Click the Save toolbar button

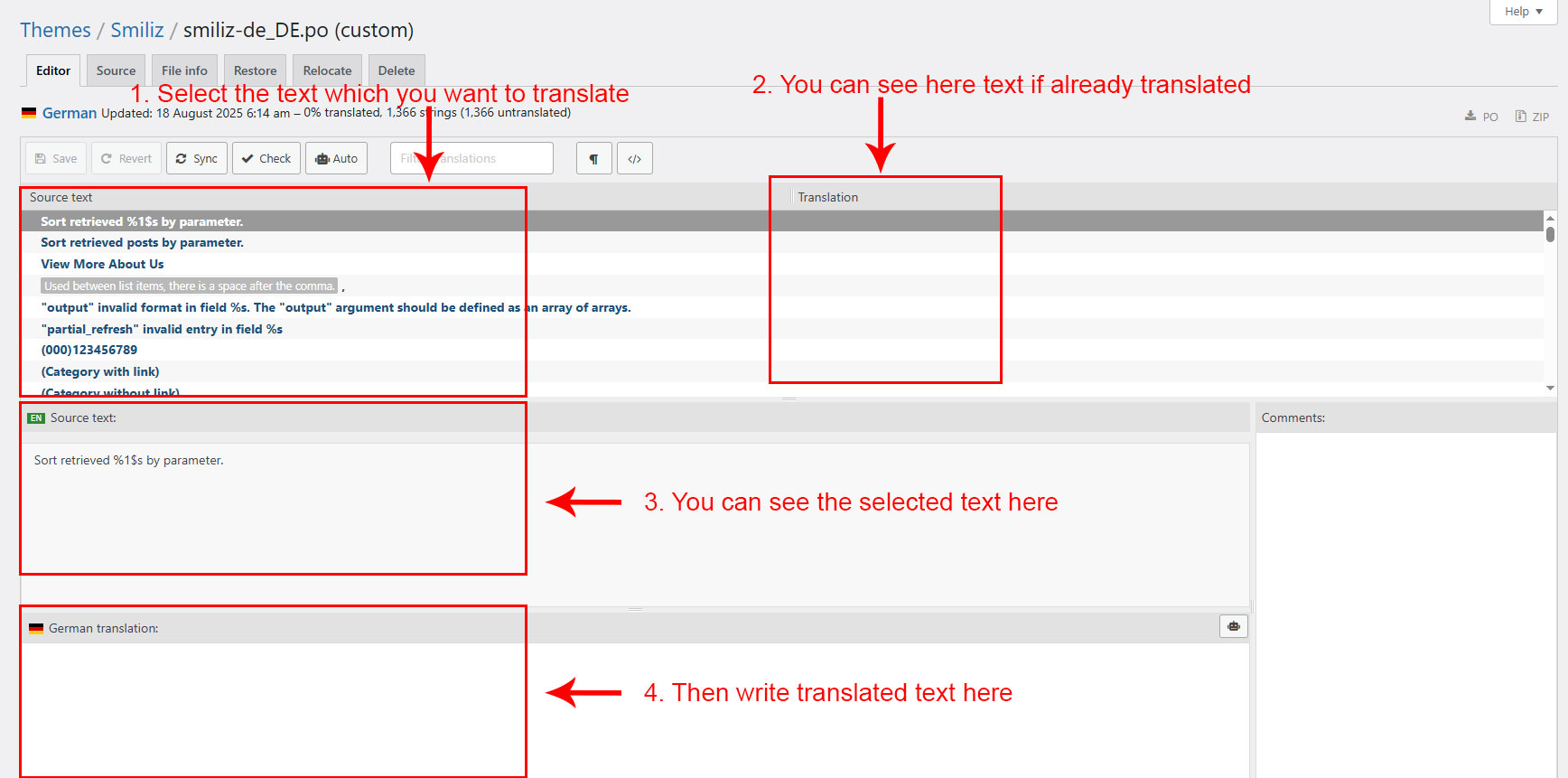pos(56,158)
